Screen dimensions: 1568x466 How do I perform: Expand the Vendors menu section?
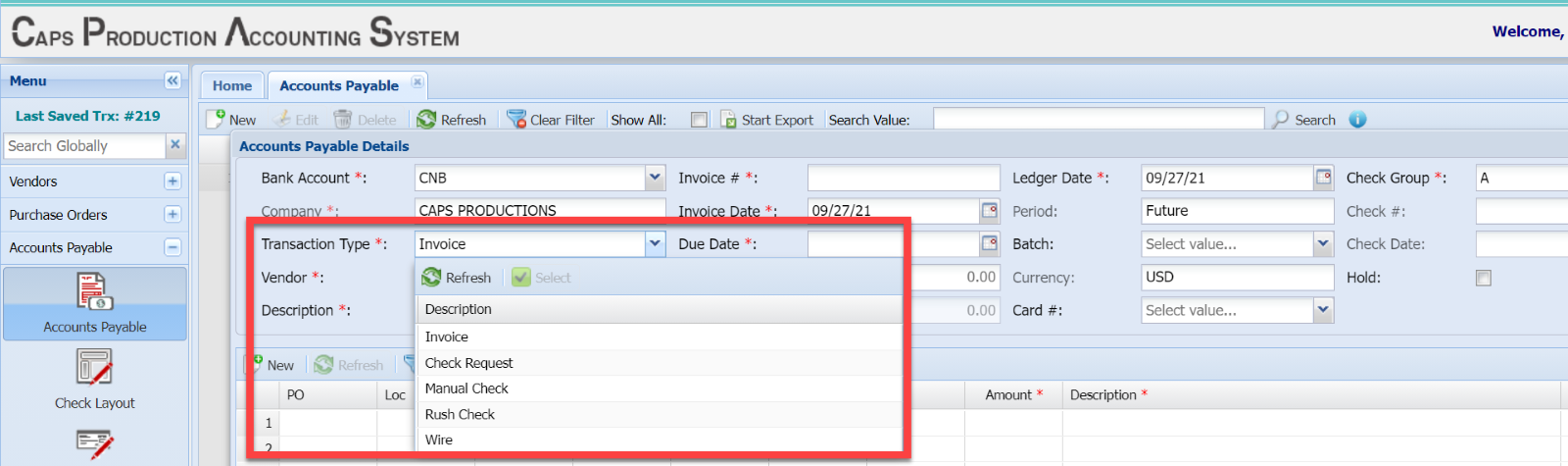tap(172, 181)
